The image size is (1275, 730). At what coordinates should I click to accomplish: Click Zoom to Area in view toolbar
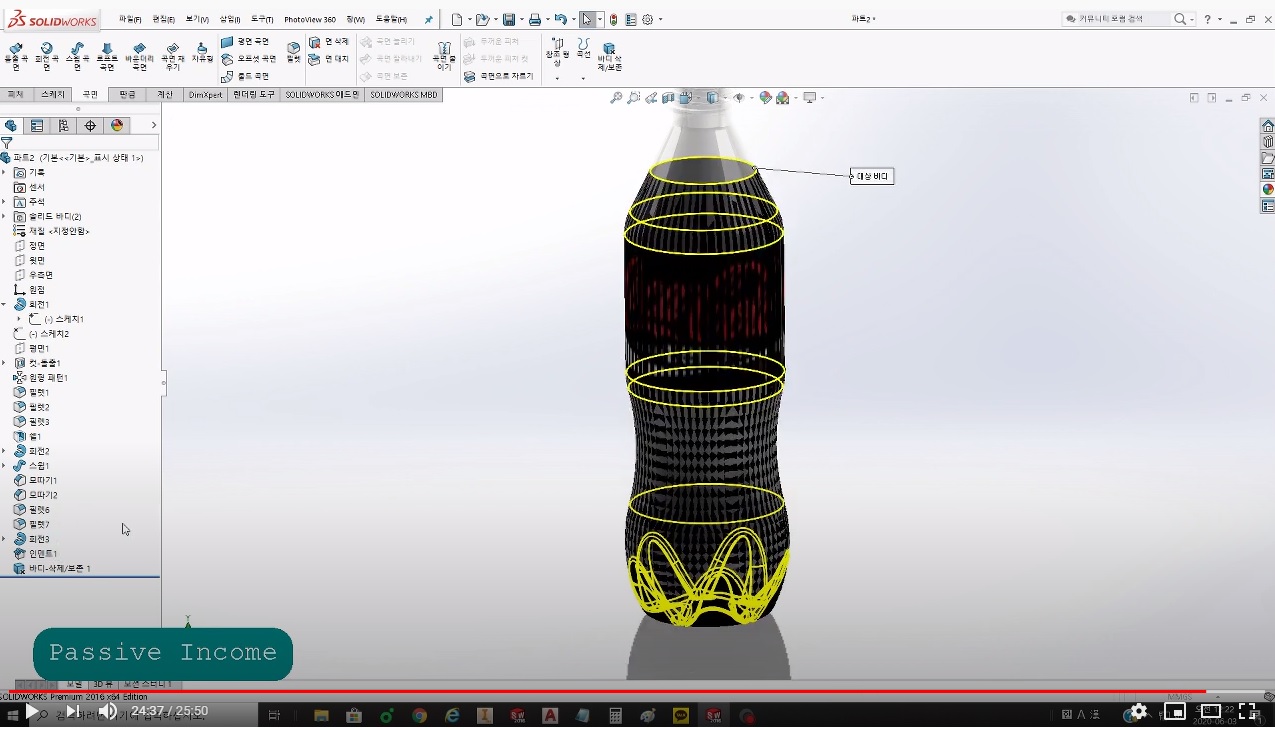pyautogui.click(x=634, y=98)
